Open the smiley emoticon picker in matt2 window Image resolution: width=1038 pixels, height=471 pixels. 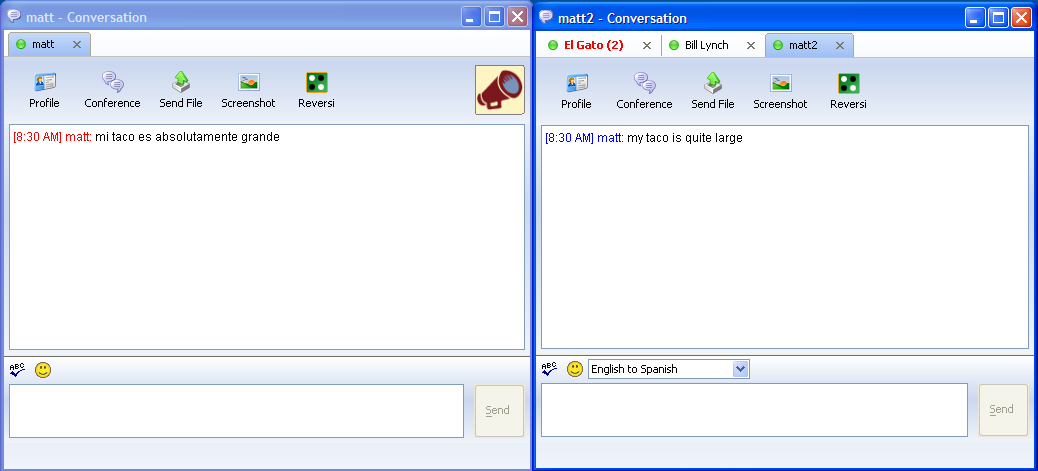(575, 370)
